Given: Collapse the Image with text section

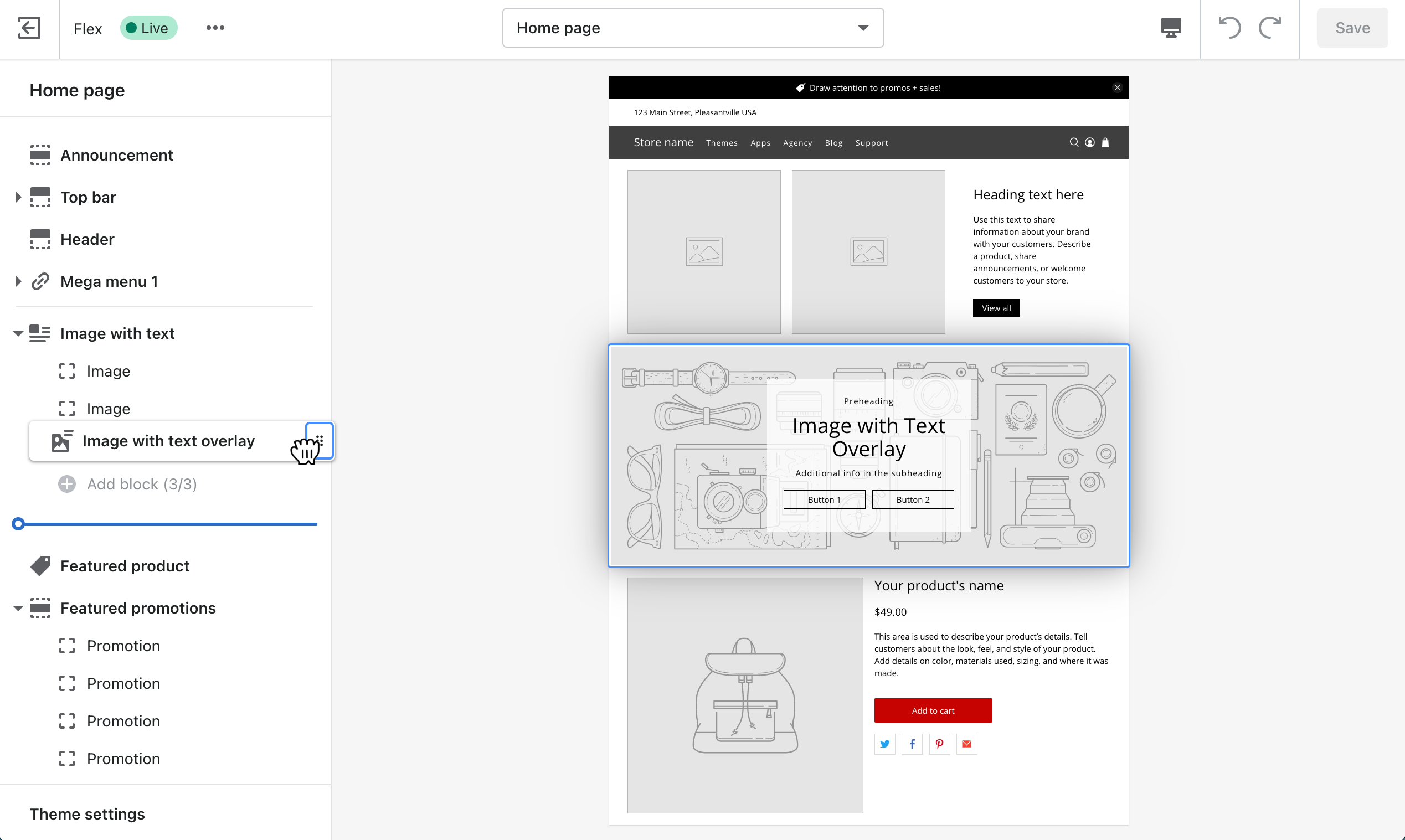Looking at the screenshot, I should [x=18, y=333].
